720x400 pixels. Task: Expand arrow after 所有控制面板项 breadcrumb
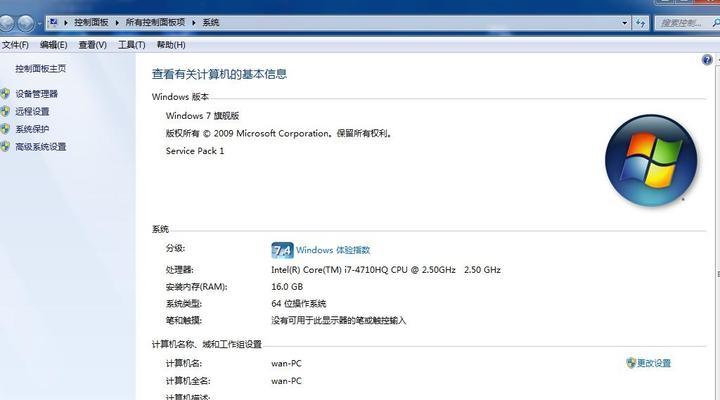tap(194, 23)
